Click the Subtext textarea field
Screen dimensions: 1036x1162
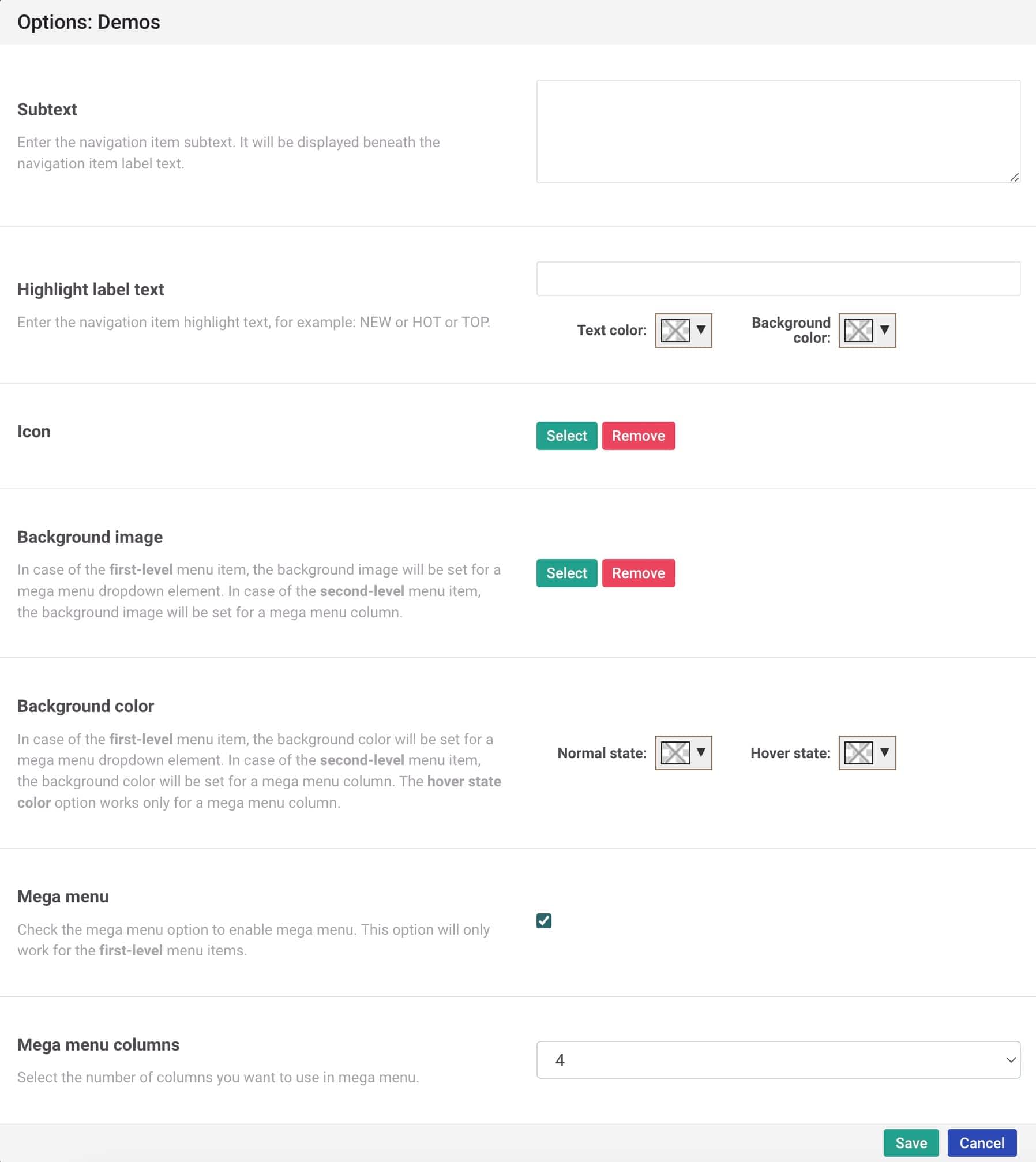(778, 132)
